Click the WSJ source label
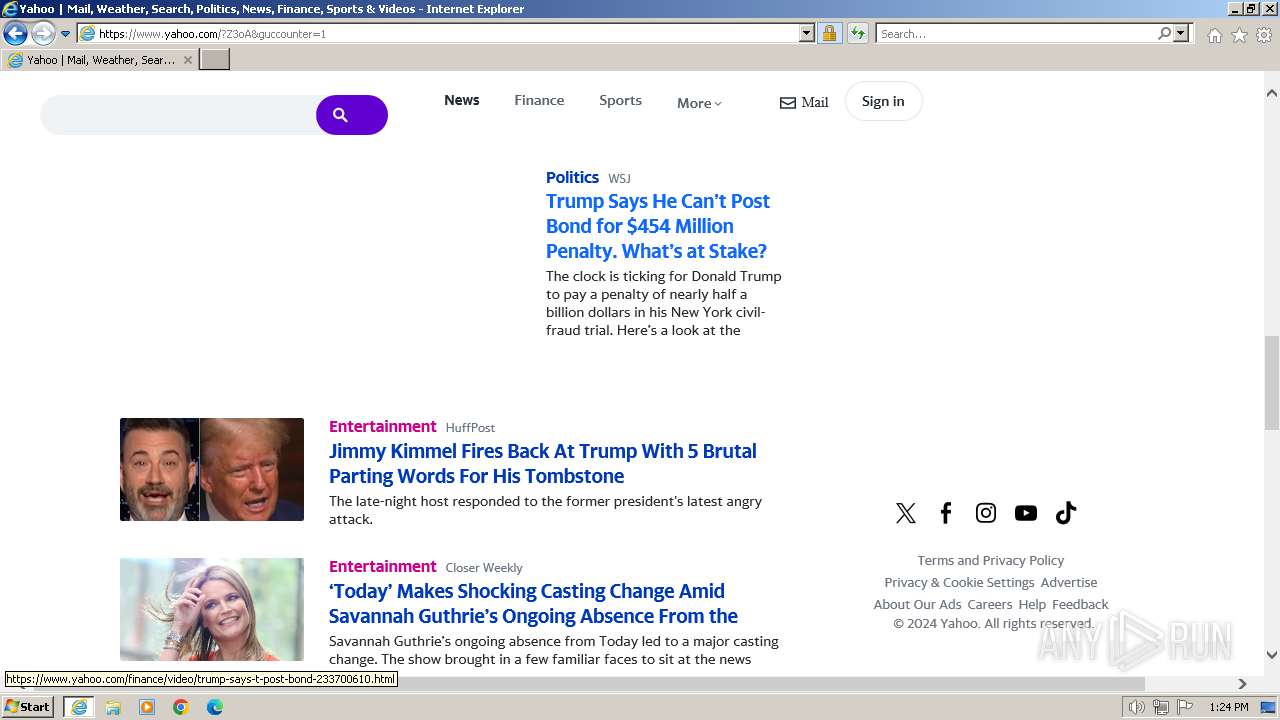The width and height of the screenshot is (1280, 720). pos(619,178)
